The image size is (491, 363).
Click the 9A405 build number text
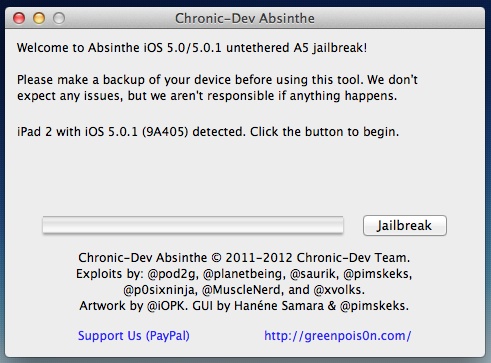point(165,132)
